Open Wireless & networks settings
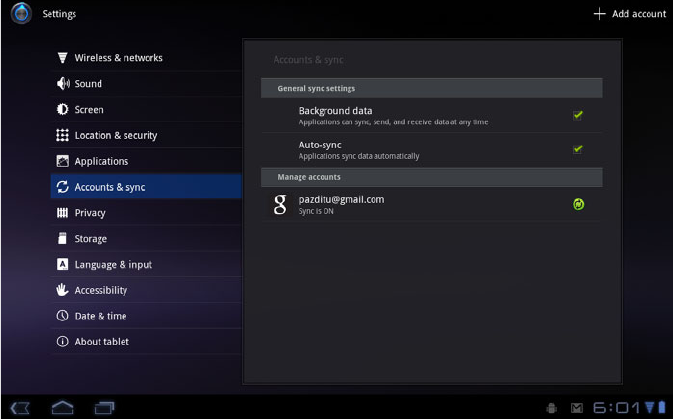 (x=118, y=58)
